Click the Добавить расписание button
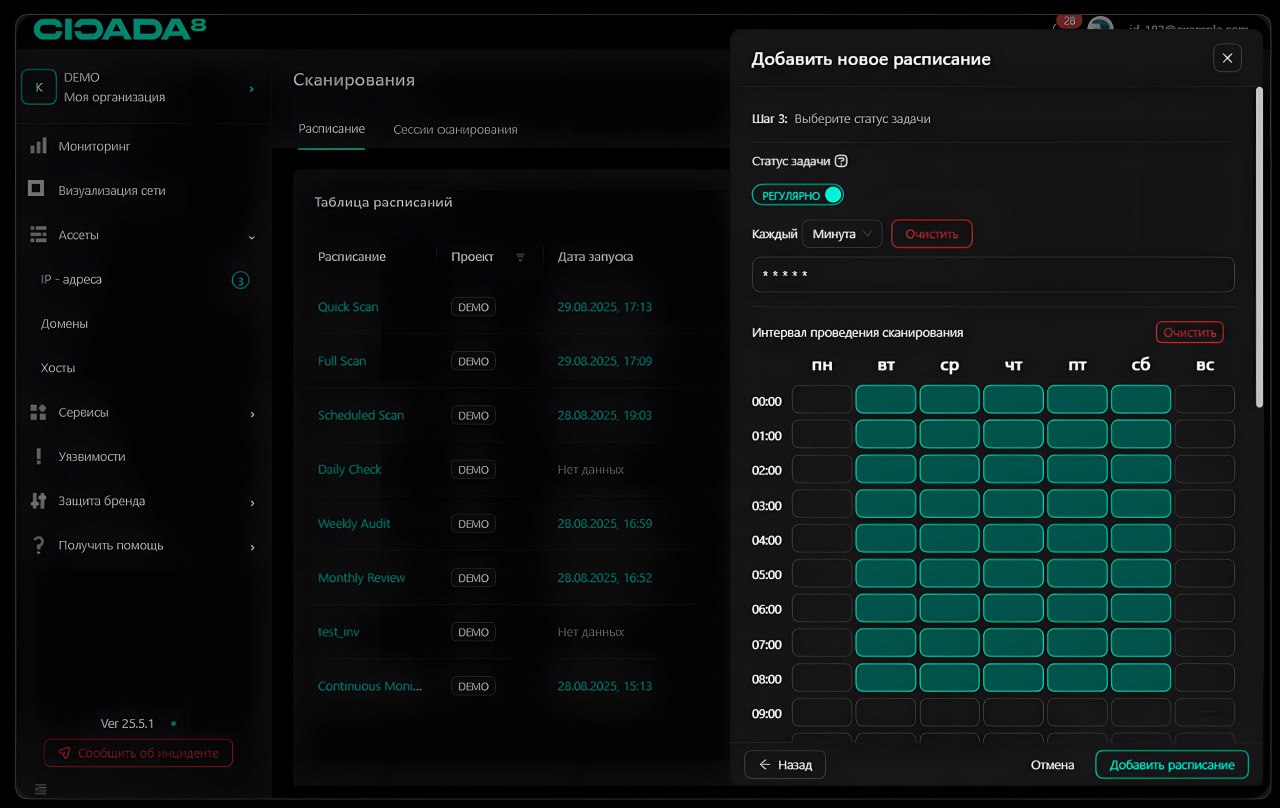 click(1171, 765)
